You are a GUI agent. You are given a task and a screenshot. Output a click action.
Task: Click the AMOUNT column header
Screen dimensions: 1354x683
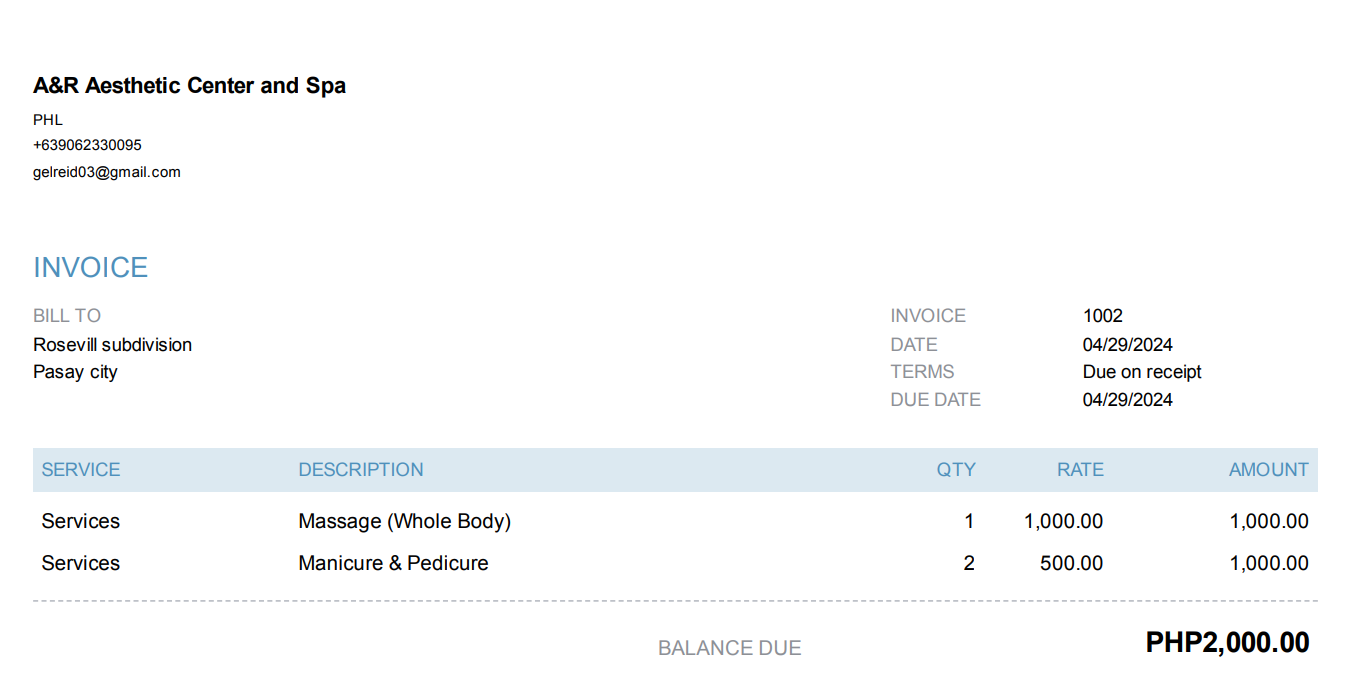[x=1268, y=470]
